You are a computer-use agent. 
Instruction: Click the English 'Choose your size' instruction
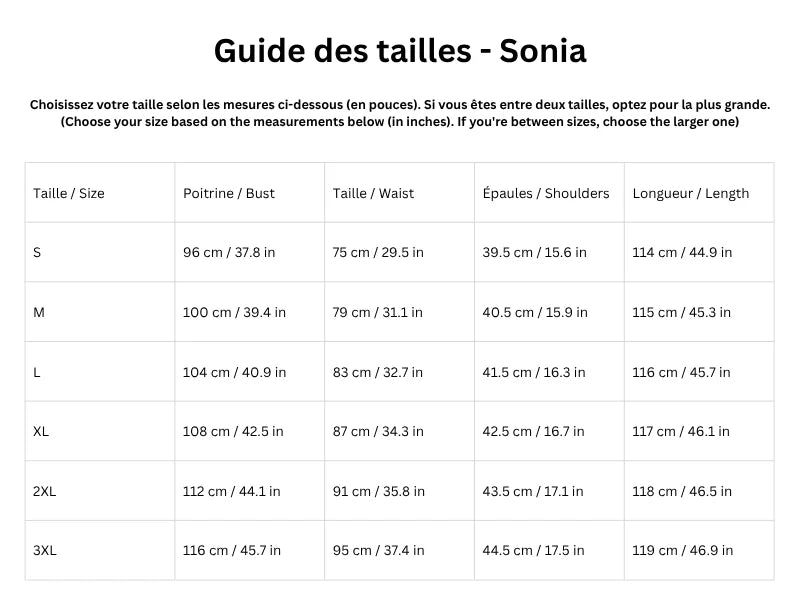pos(400,122)
